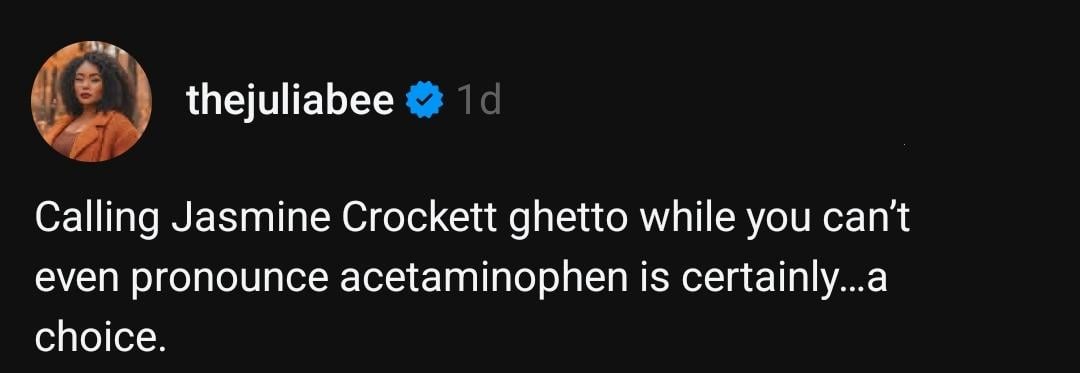Click the word choice. ending the post
This screenshot has height=373, width=1080.
[101, 337]
